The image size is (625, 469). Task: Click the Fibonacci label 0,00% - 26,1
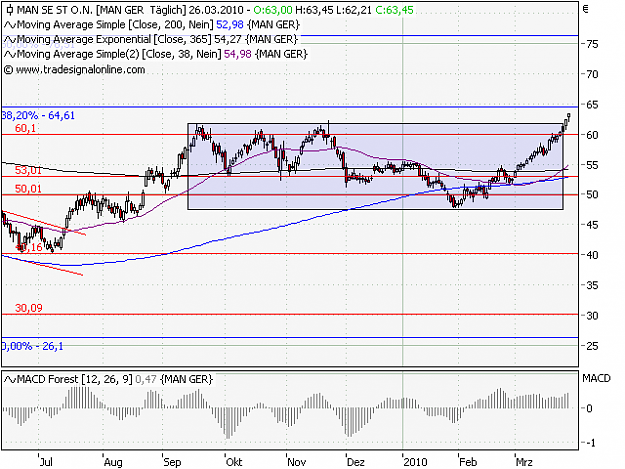point(33,346)
